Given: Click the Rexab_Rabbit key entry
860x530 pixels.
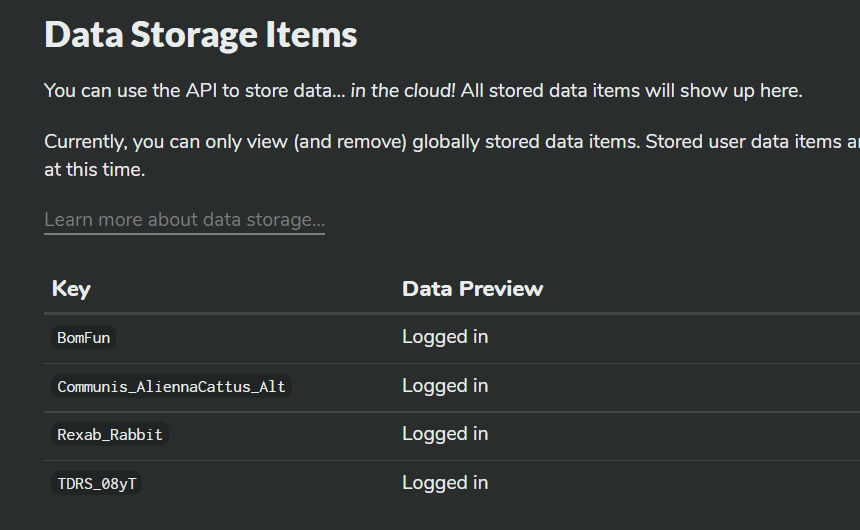Looking at the screenshot, I should click(x=110, y=435).
